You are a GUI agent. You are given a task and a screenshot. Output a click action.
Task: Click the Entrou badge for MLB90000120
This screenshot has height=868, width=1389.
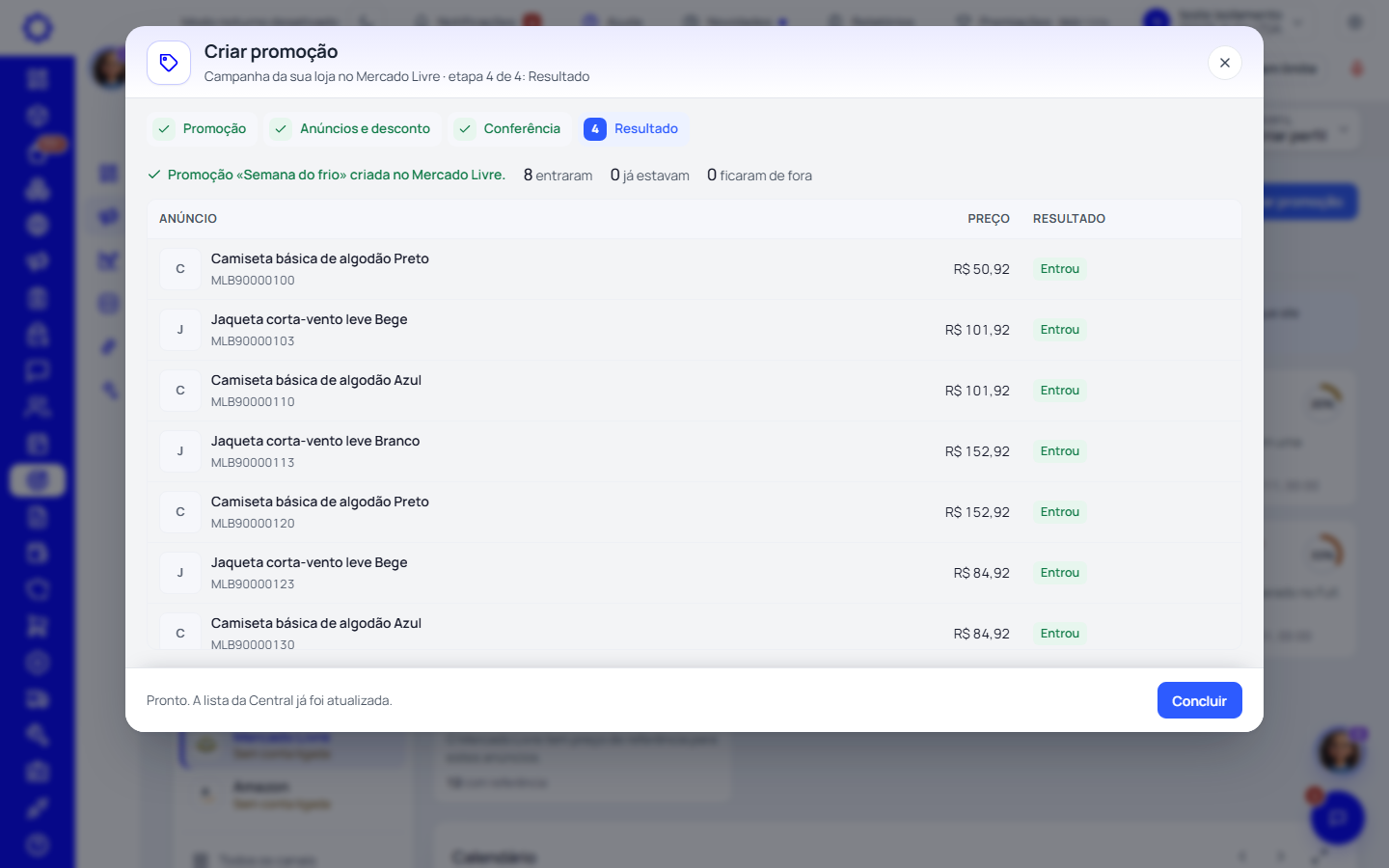point(1059,512)
